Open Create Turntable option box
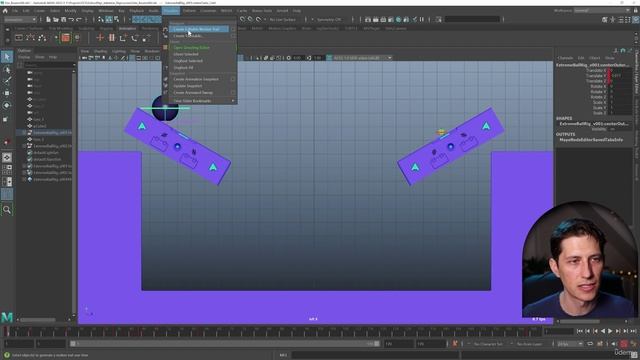The height and width of the screenshot is (360, 640). click(233, 36)
